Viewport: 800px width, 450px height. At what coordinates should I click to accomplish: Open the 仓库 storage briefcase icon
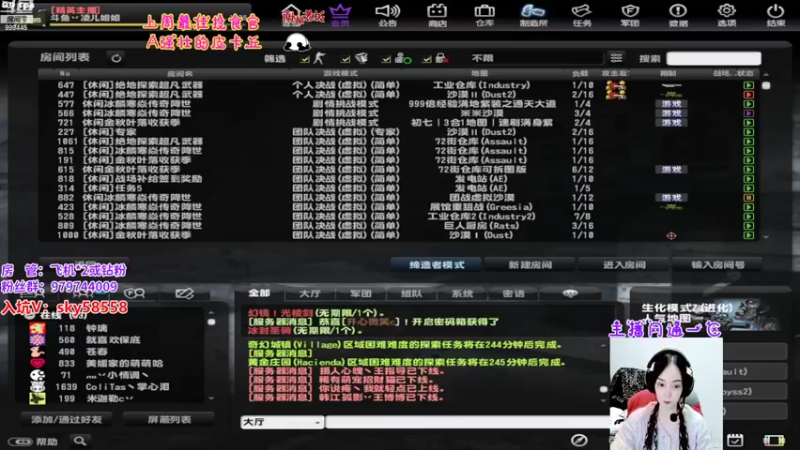(x=484, y=14)
